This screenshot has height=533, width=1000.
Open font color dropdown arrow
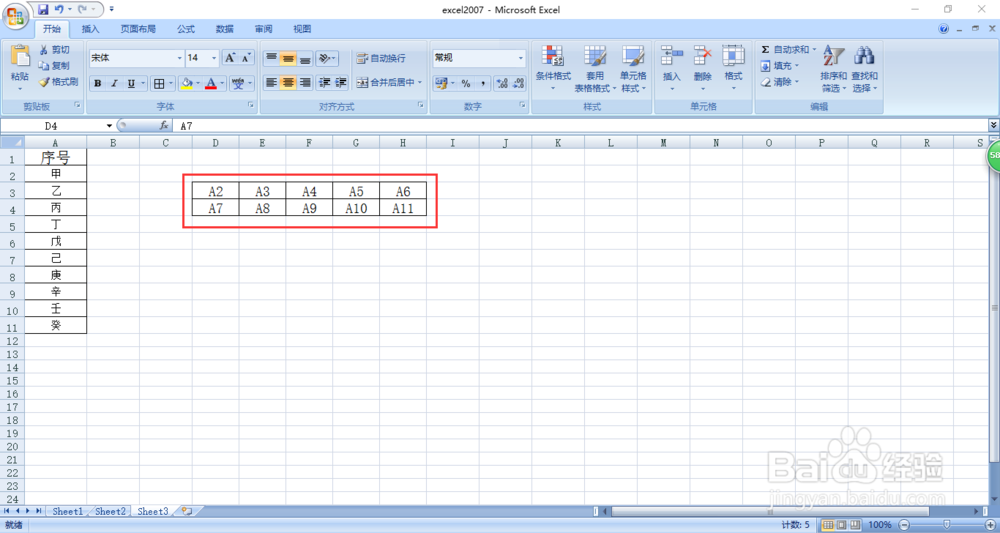[222, 84]
